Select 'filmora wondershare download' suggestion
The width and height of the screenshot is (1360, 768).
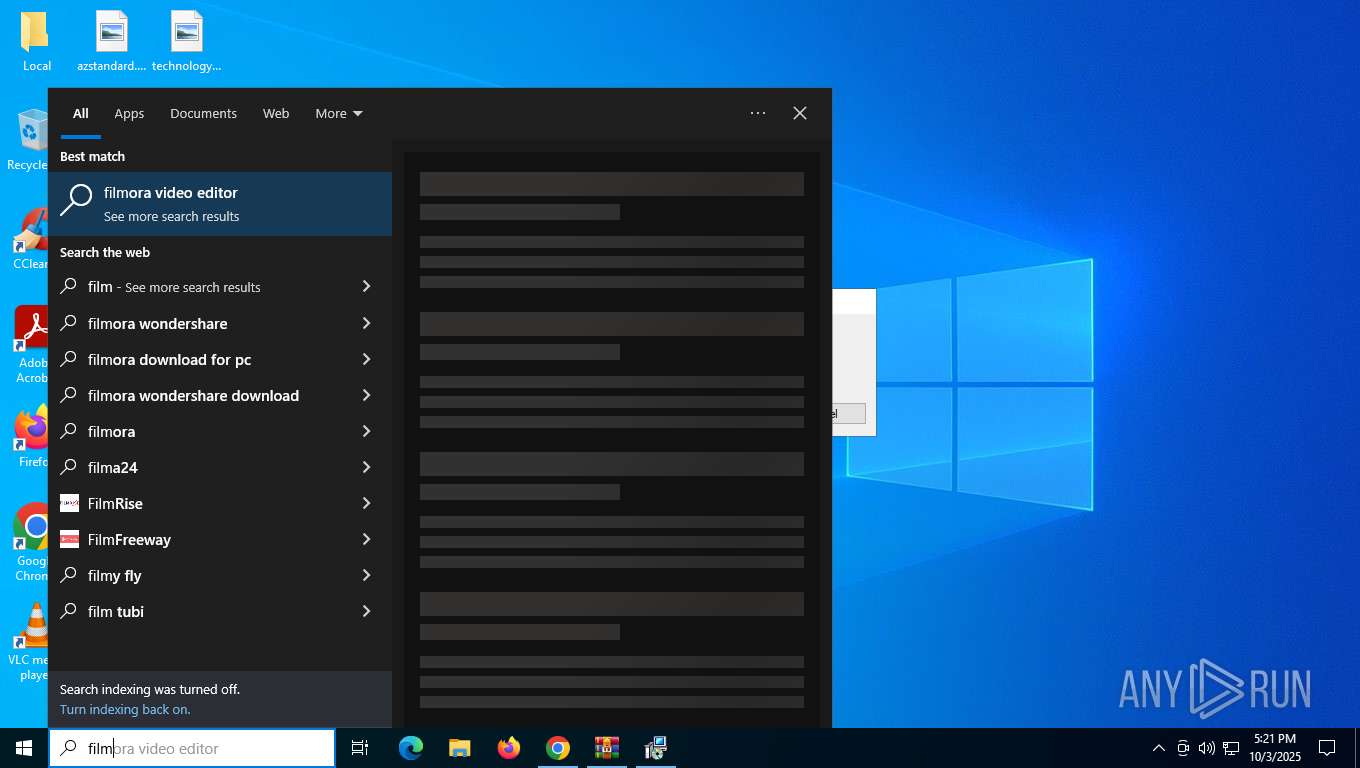(193, 395)
